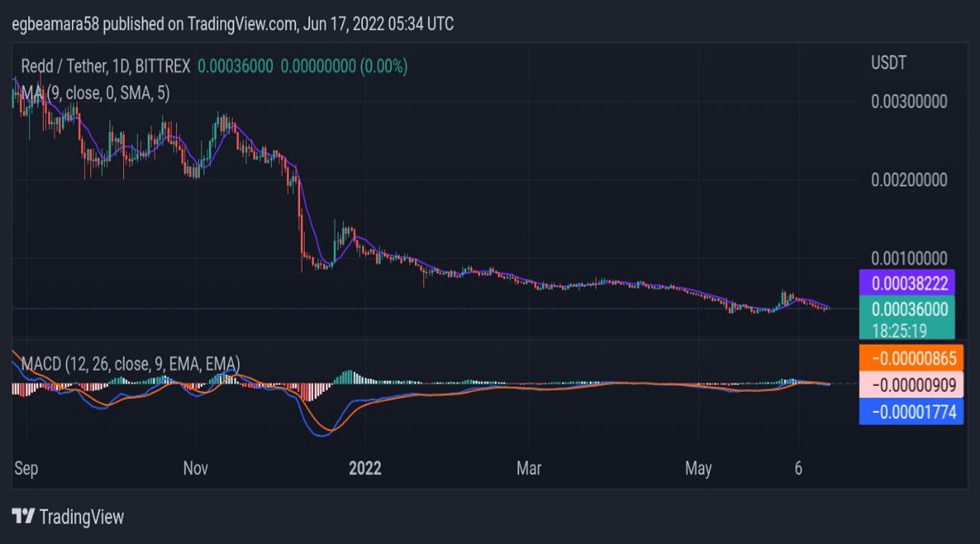Screen dimensions: 980x544
Task: Click the TradingView logo icon
Action: tap(23, 516)
